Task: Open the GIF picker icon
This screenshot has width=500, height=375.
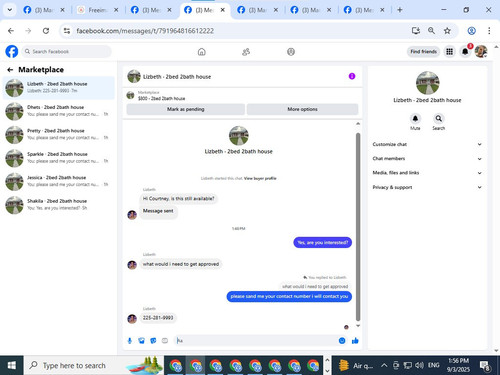Action: (x=165, y=341)
